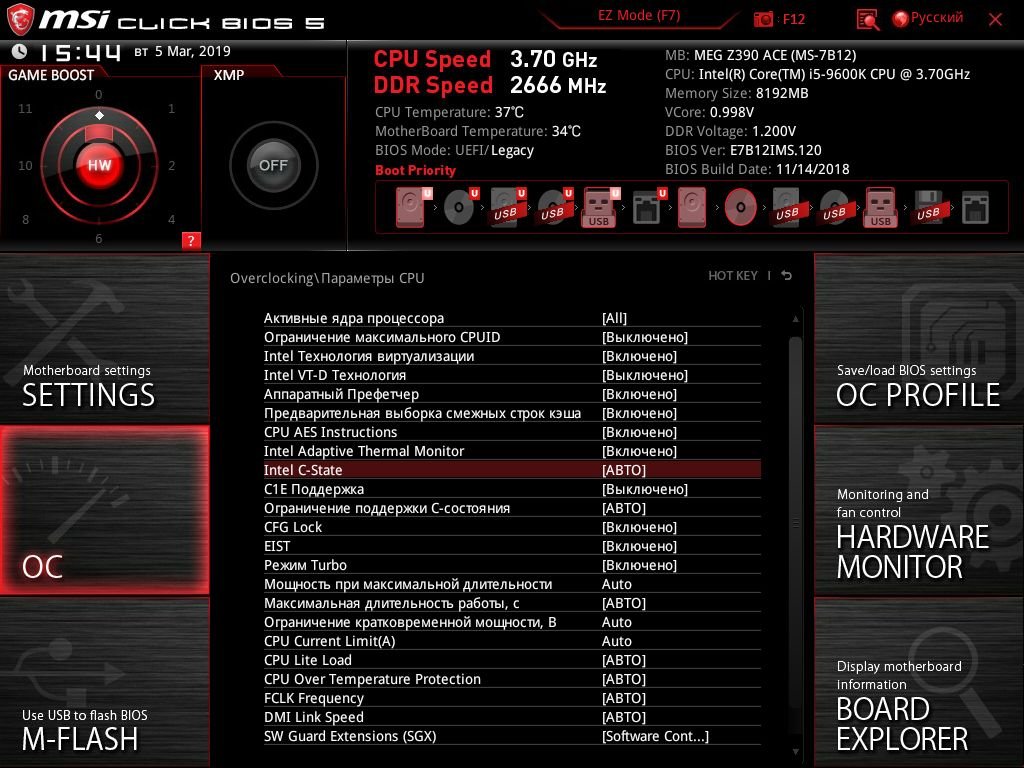Click the CPU Current Limit(A) Auto field
1024x768 pixels.
(x=616, y=641)
